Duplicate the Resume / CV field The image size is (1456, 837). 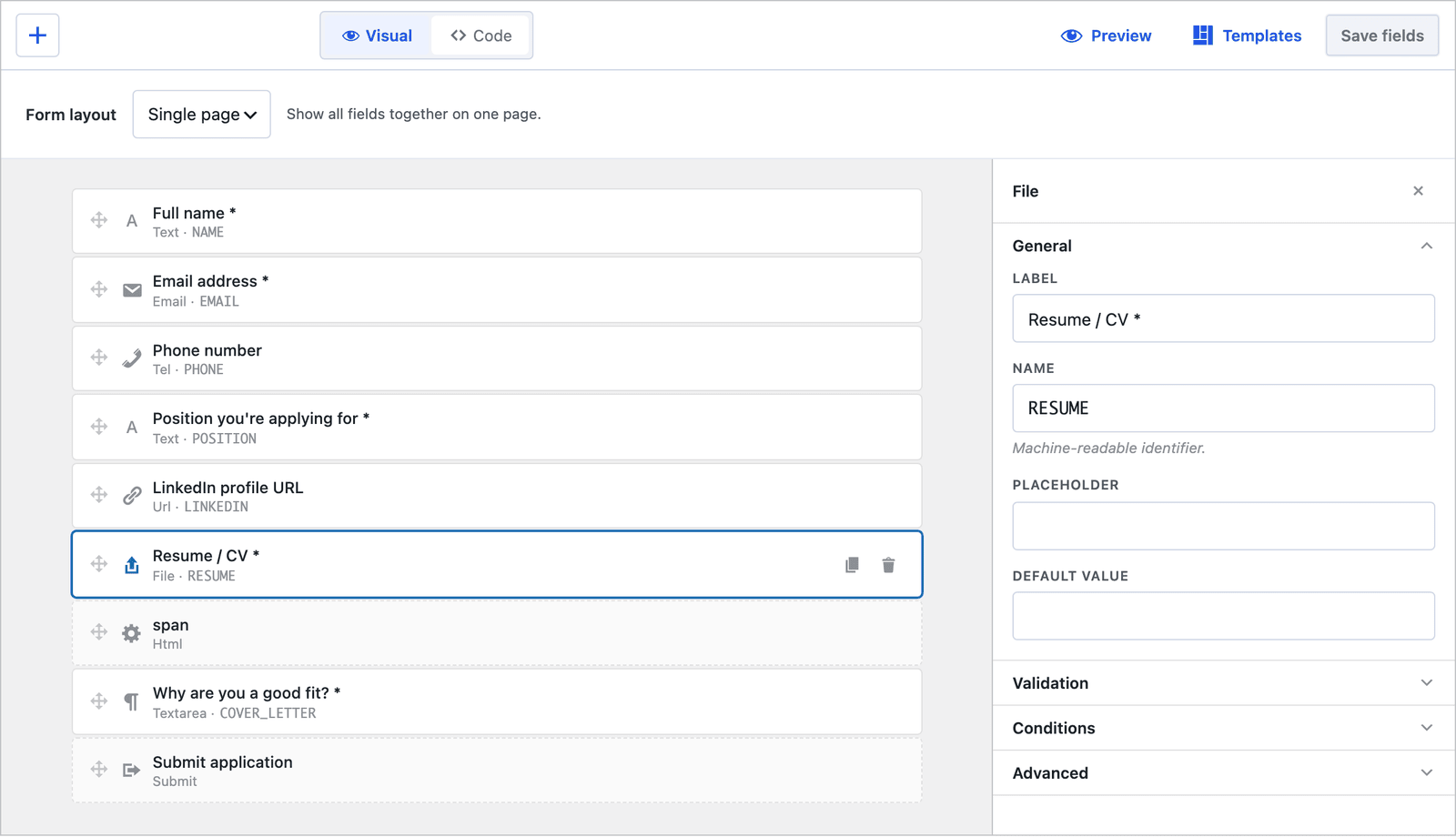coord(852,565)
